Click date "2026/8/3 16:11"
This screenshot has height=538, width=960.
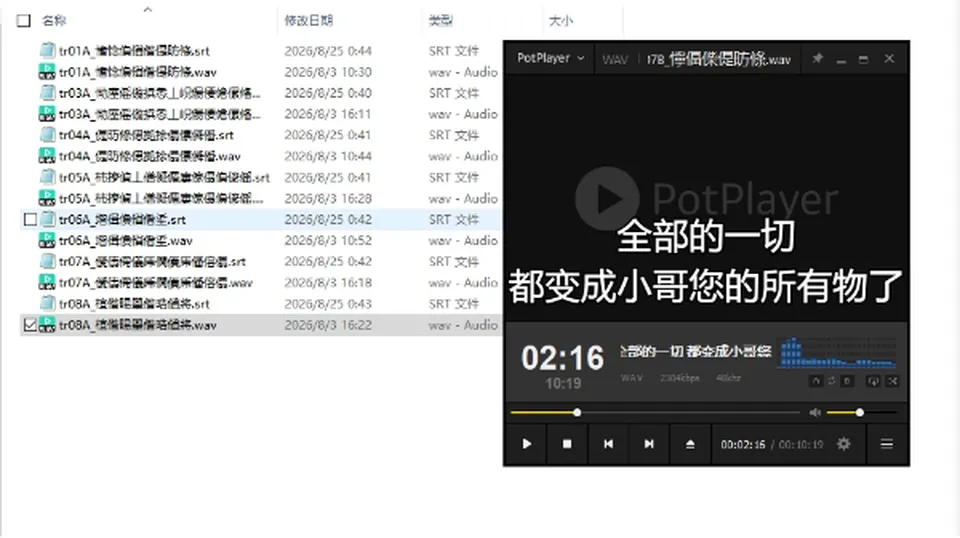pos(328,114)
